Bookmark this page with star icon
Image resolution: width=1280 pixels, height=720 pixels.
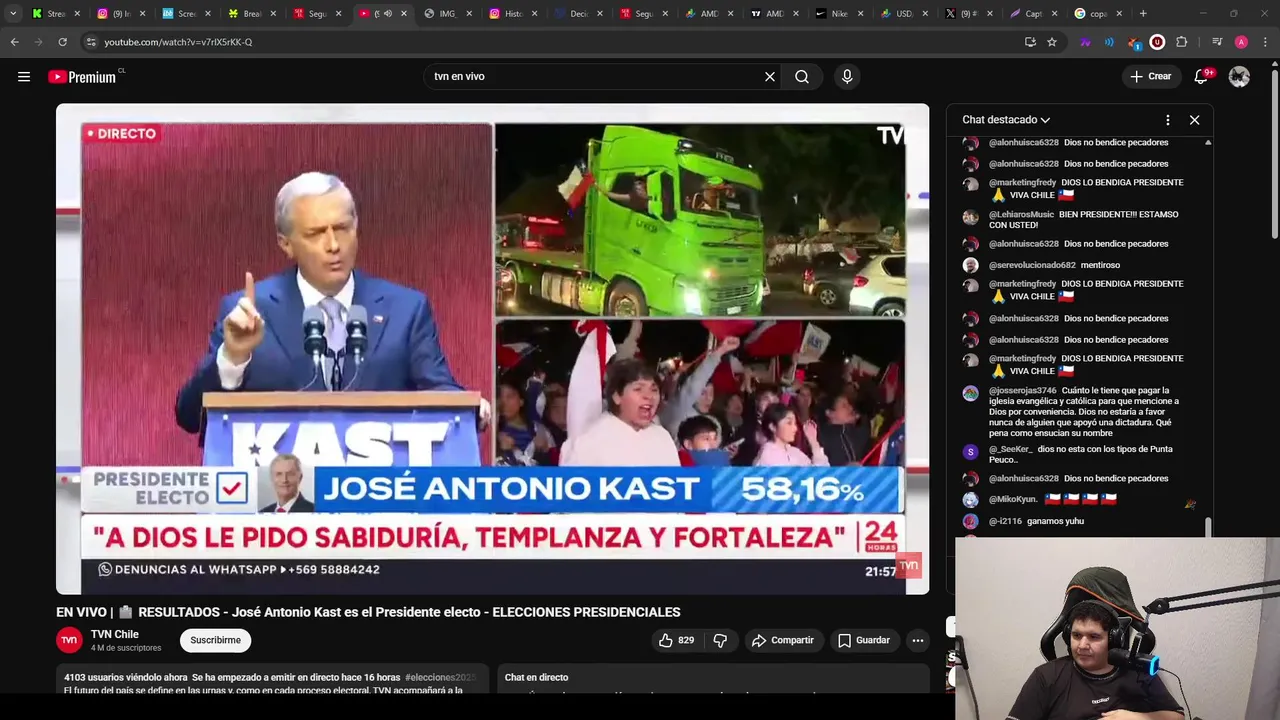tap(1052, 42)
